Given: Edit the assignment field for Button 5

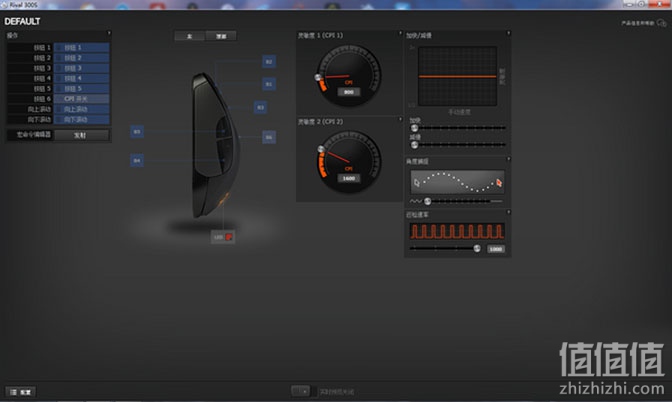Looking at the screenshot, I should 81,89.
